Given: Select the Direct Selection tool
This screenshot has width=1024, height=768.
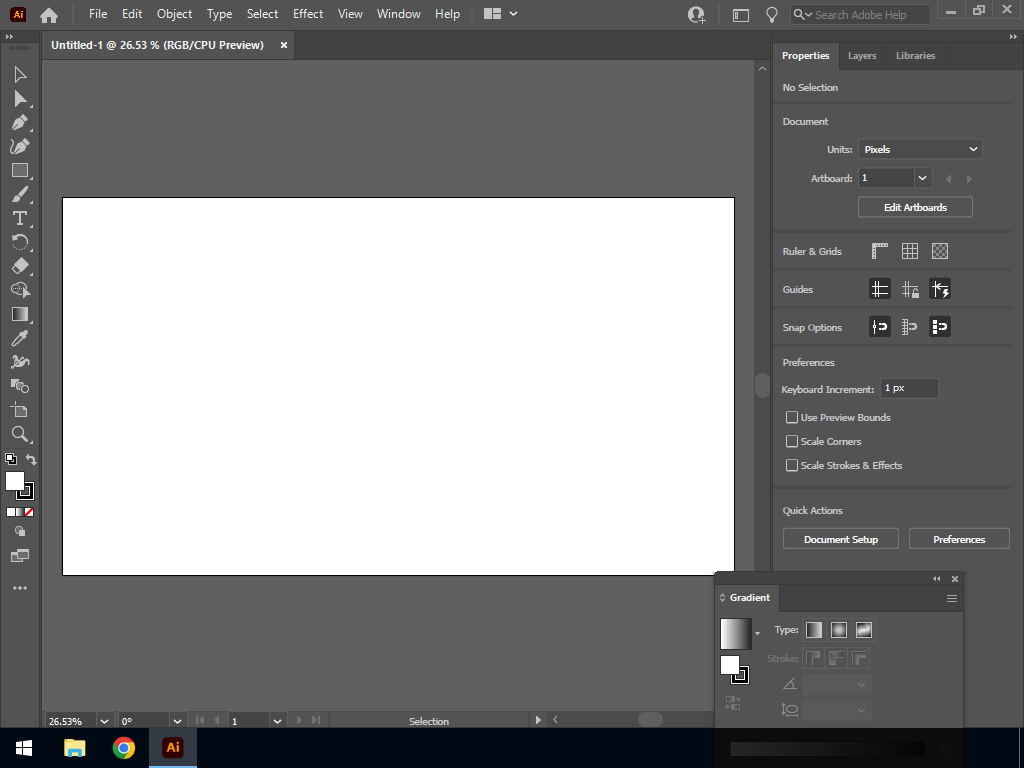Looking at the screenshot, I should (x=20, y=99).
